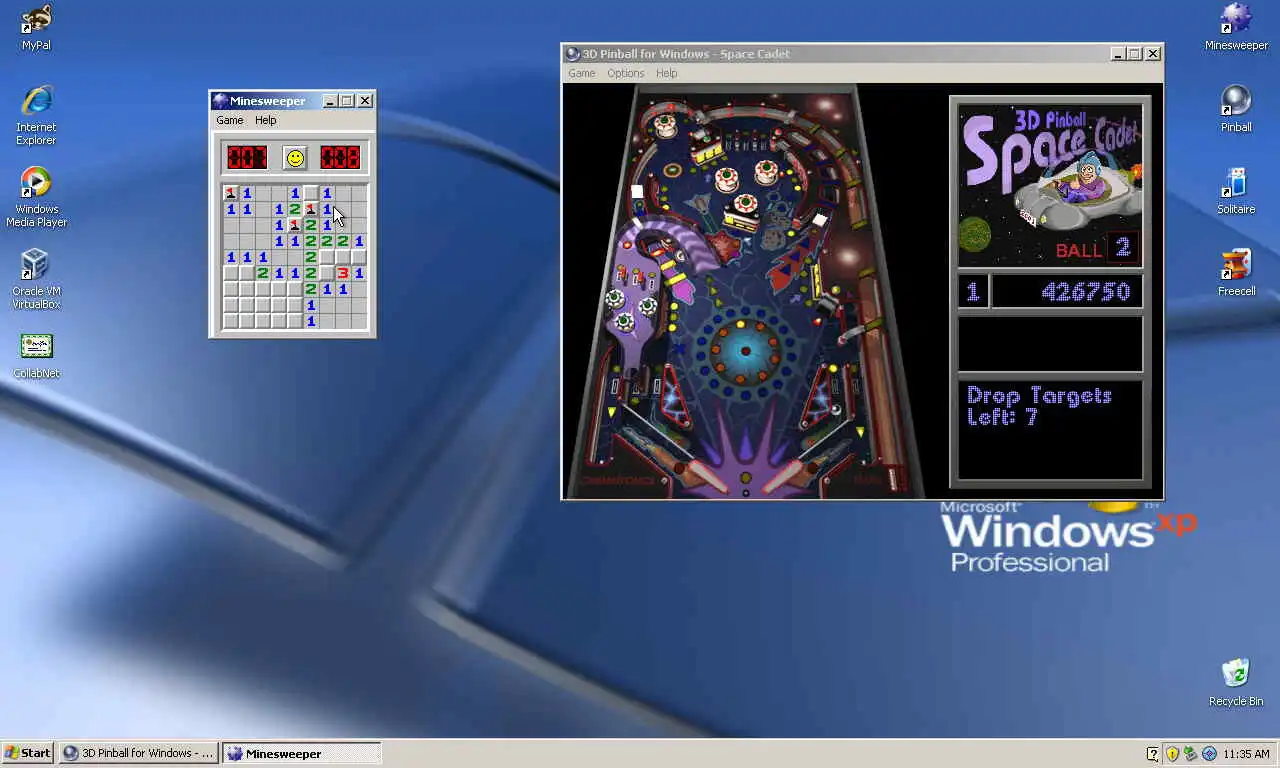1280x768 pixels.
Task: Switch to Minesweeper taskbar button
Action: tap(302, 753)
